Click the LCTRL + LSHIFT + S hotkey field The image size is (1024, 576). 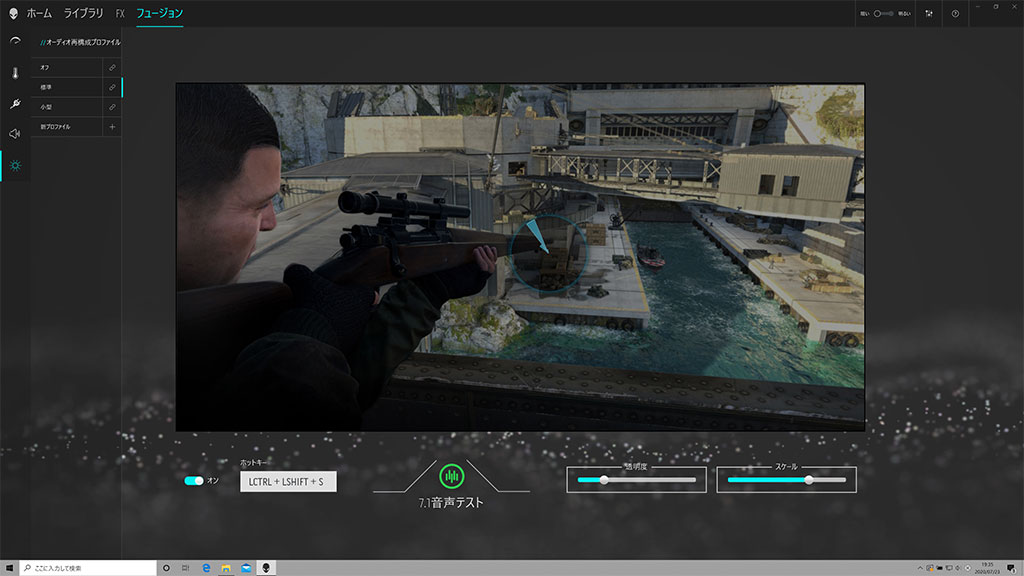pos(288,481)
